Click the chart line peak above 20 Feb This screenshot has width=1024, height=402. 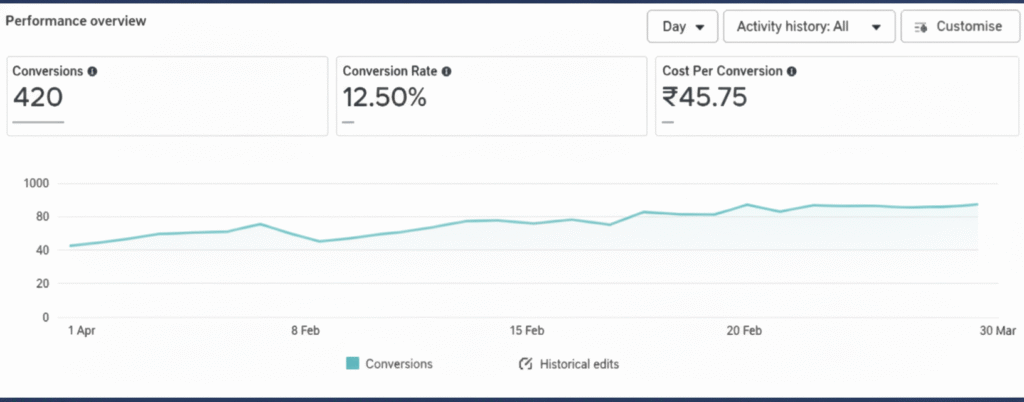tap(747, 205)
